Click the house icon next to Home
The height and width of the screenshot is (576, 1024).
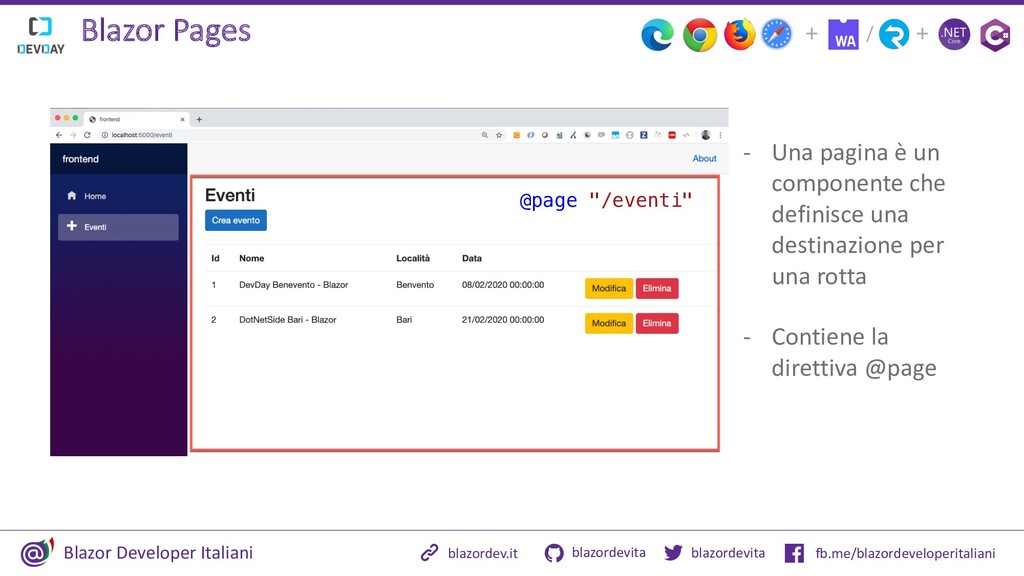tap(72, 195)
